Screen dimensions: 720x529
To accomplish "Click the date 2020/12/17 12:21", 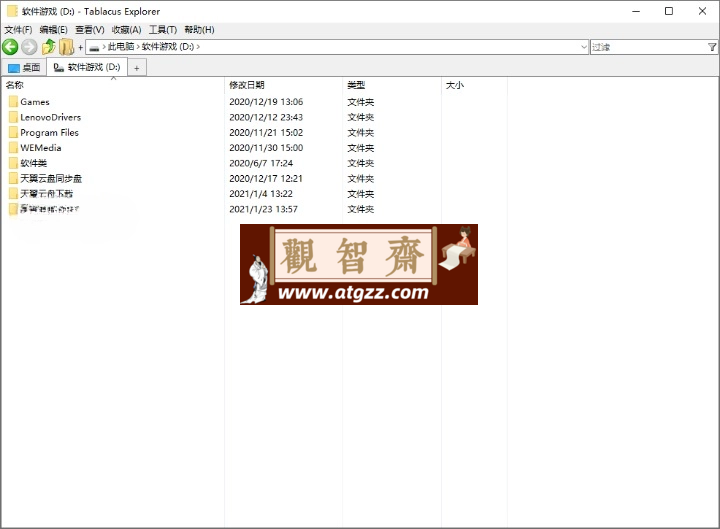I will coord(266,178).
